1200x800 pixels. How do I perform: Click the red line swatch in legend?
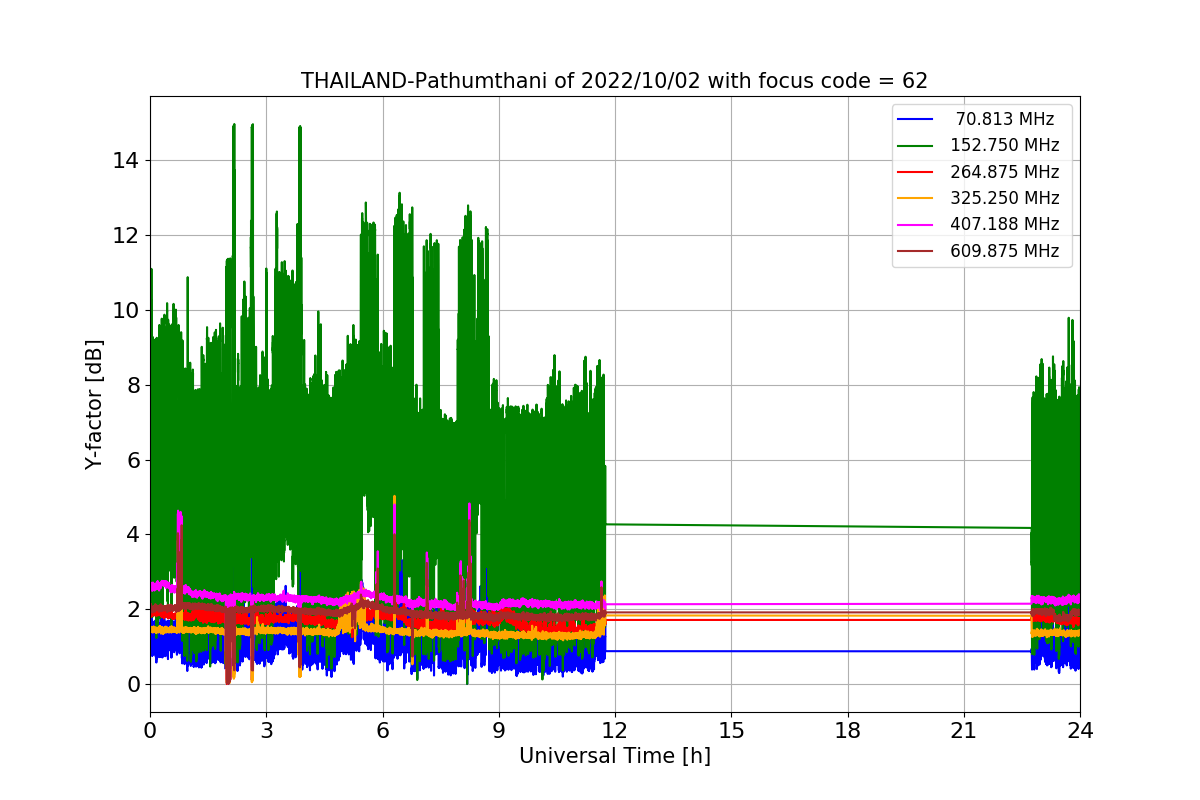915,172
